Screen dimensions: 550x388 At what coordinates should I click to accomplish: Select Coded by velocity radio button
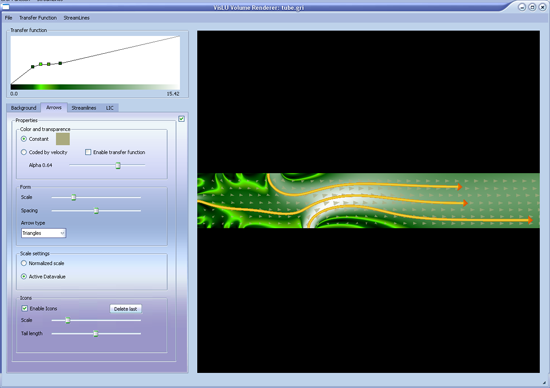click(24, 152)
